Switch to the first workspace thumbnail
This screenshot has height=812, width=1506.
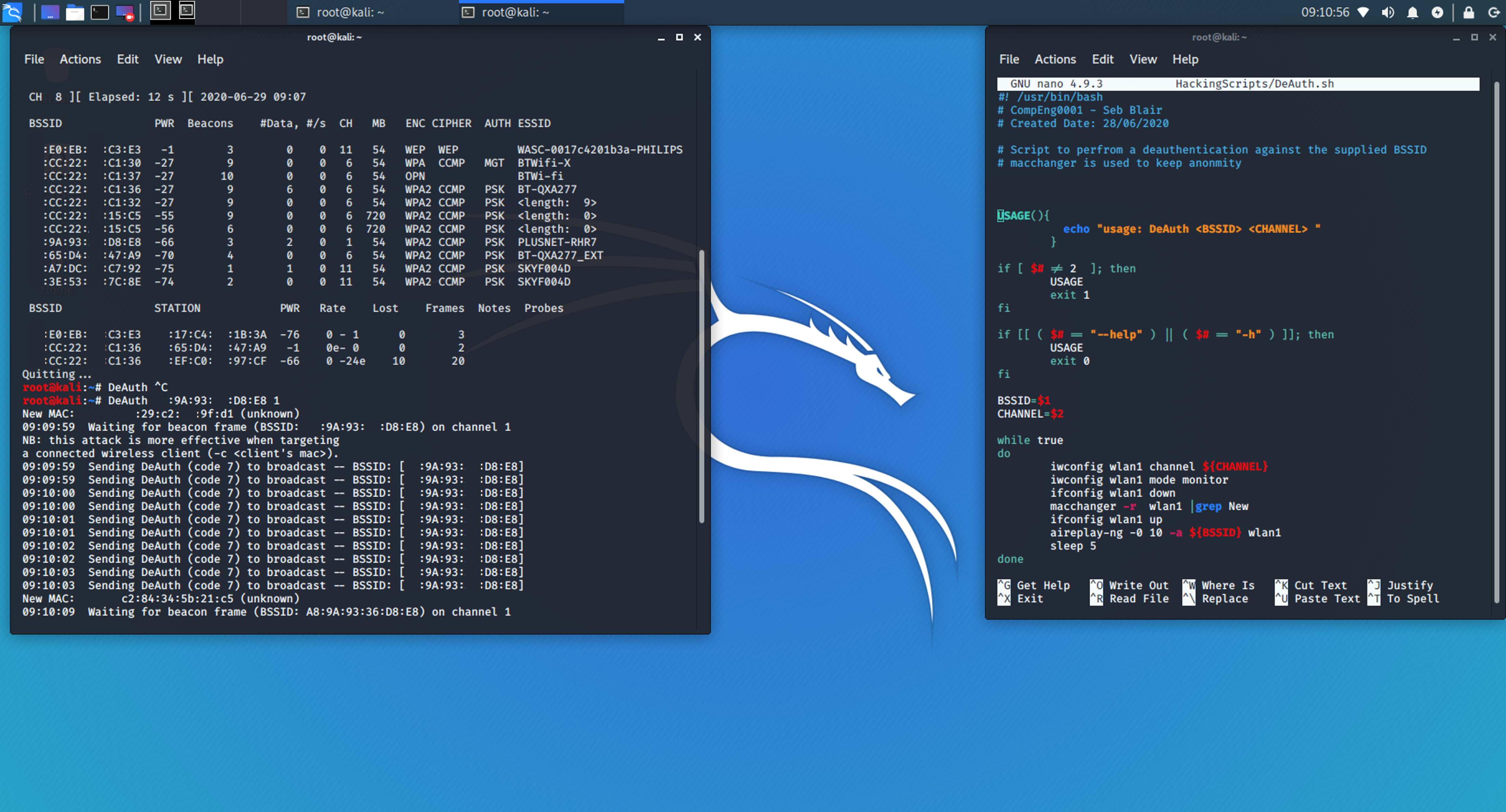point(161,11)
